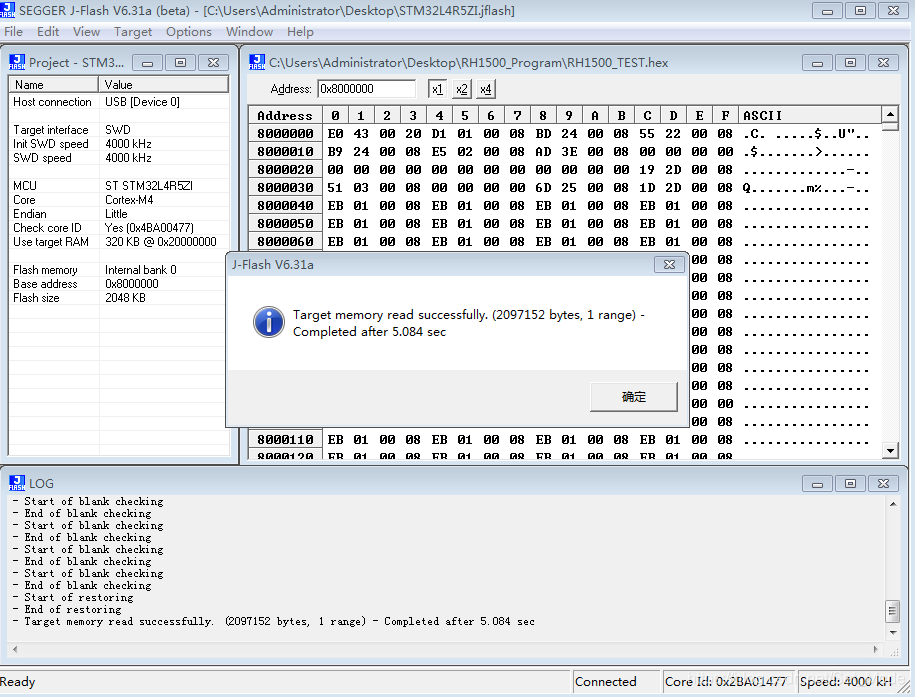Image resolution: width=915 pixels, height=697 pixels.
Task: Set hex view to x2 byte width
Action: pyautogui.click(x=462, y=89)
